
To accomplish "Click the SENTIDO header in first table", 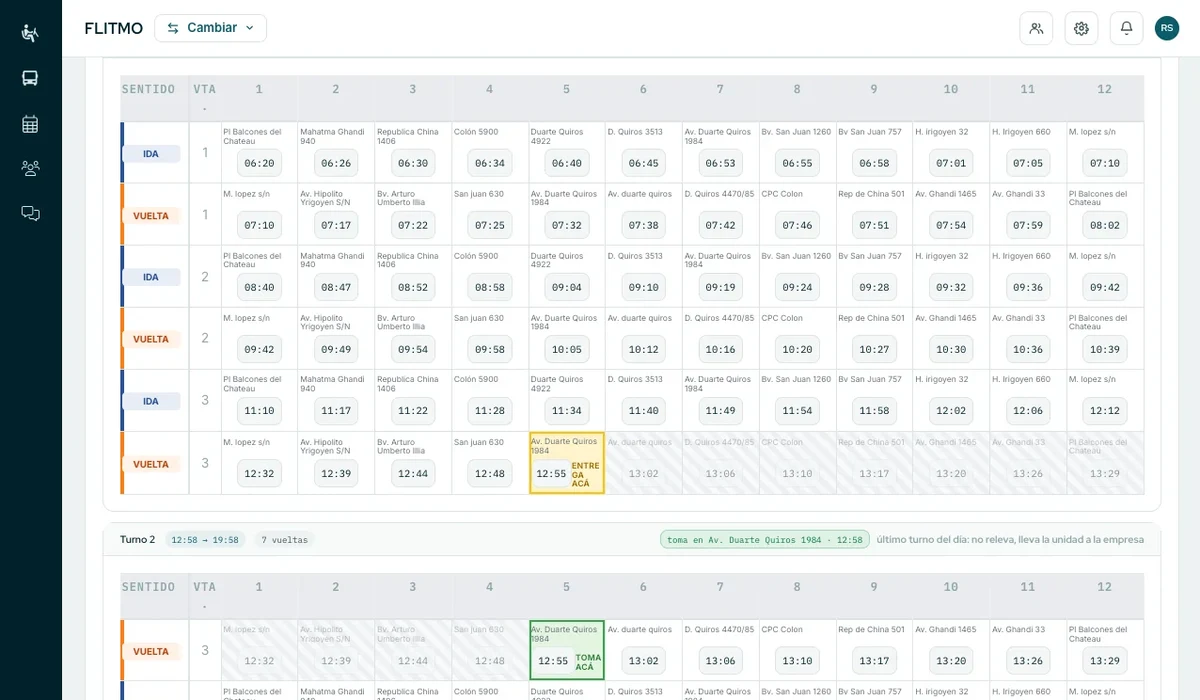I will 149,89.
